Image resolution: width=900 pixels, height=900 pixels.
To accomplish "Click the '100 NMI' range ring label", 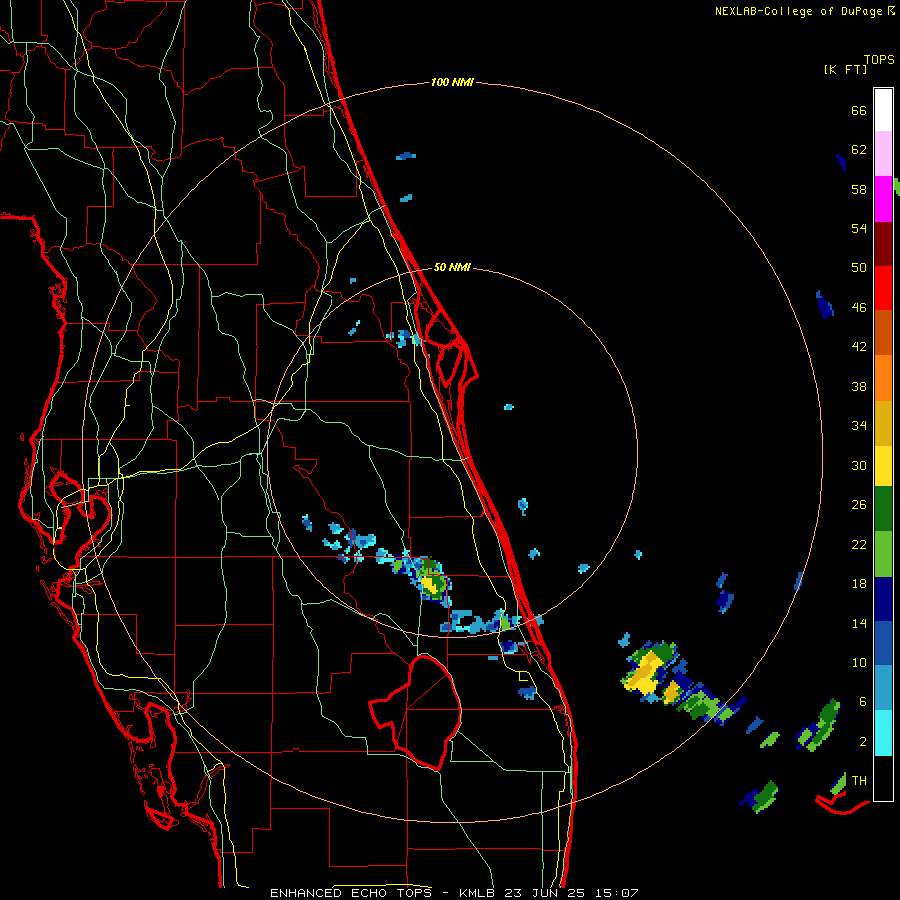I will [x=452, y=83].
